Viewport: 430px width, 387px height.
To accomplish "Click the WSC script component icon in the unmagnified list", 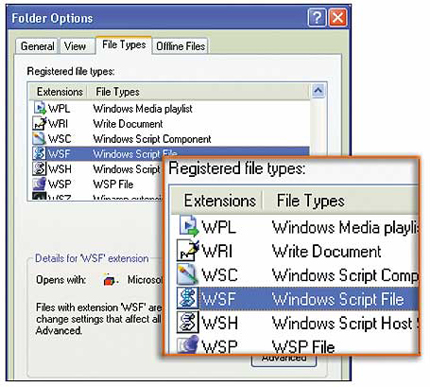I will tap(39, 138).
